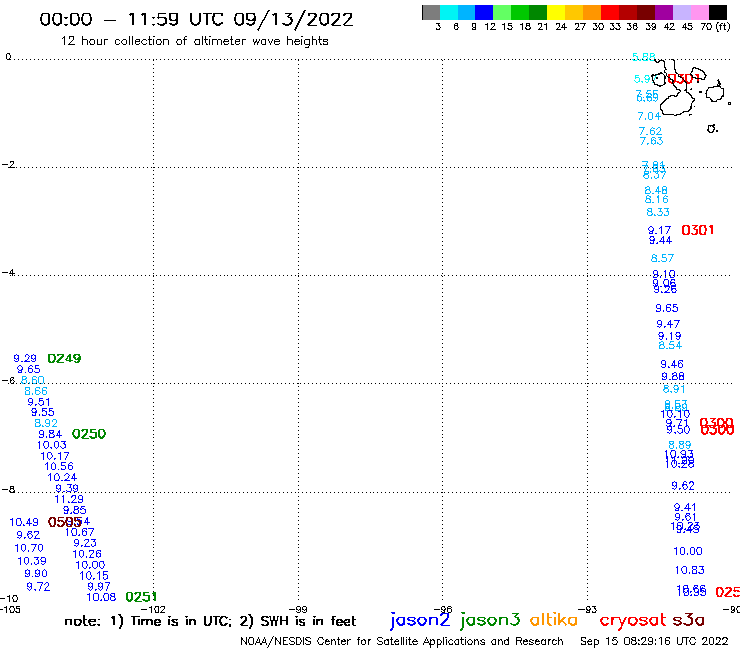Select the purple 42 ft legend swatch
This screenshot has height=650, width=740.
point(664,12)
